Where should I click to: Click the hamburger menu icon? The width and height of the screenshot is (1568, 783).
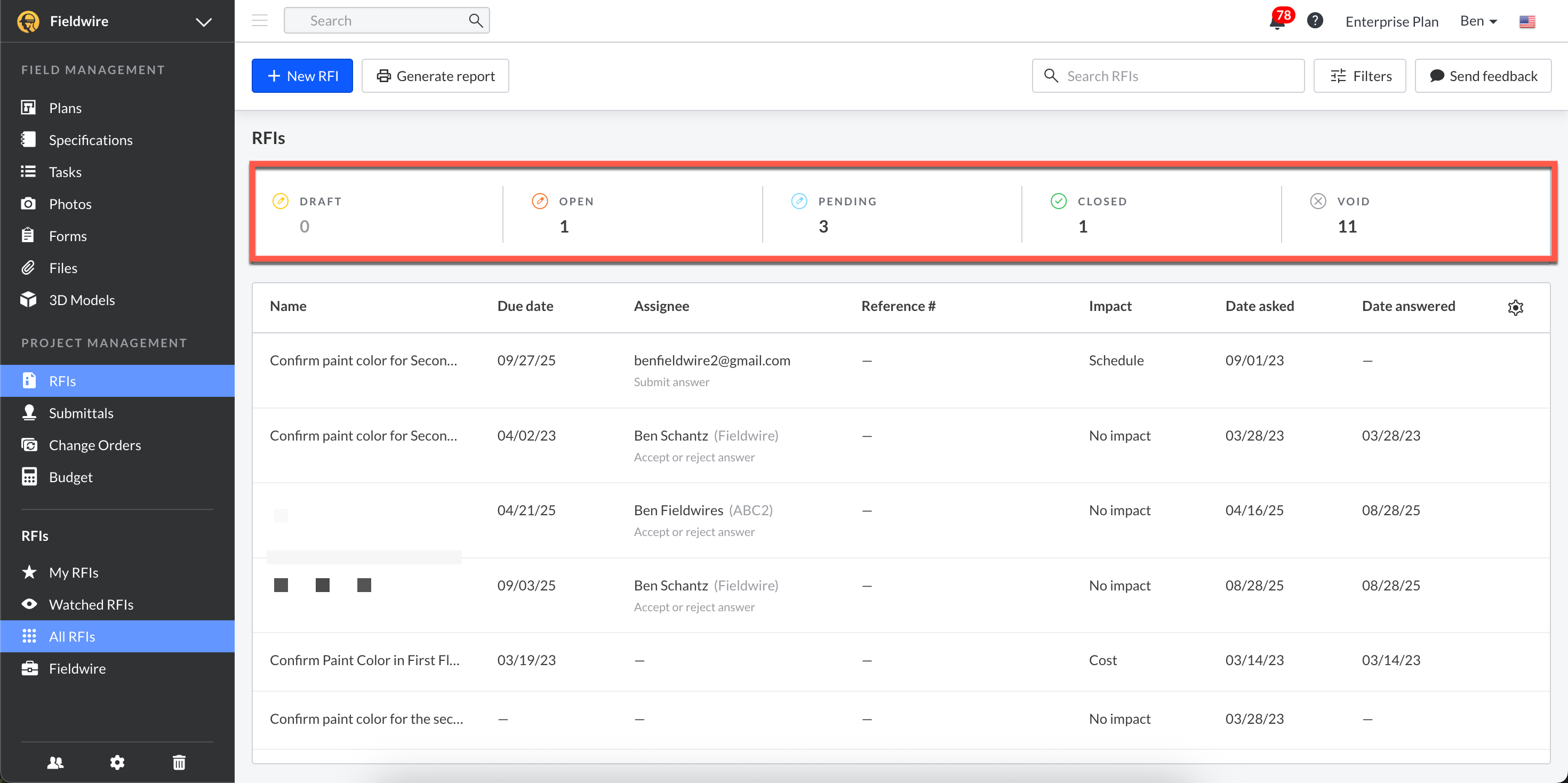click(x=260, y=21)
